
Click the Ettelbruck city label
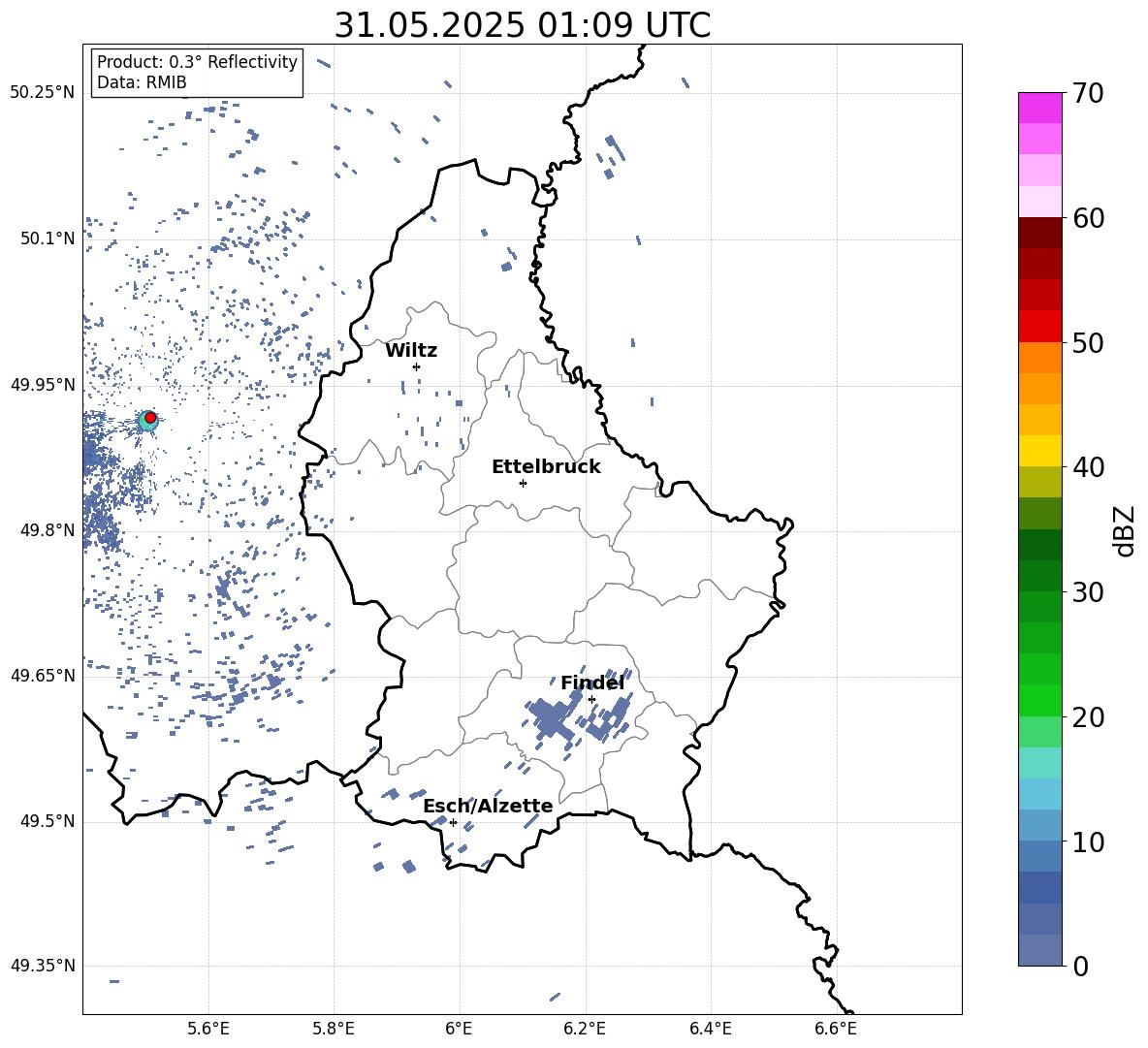pos(546,467)
